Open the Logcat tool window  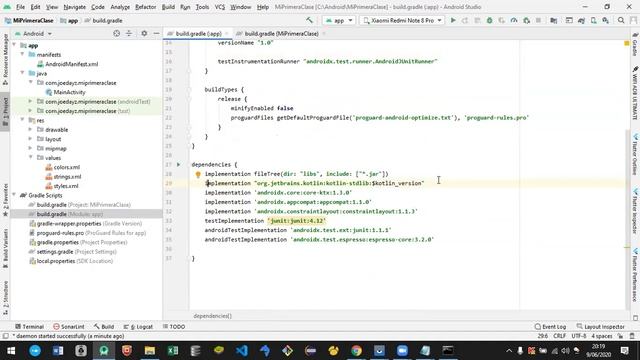tap(138, 327)
